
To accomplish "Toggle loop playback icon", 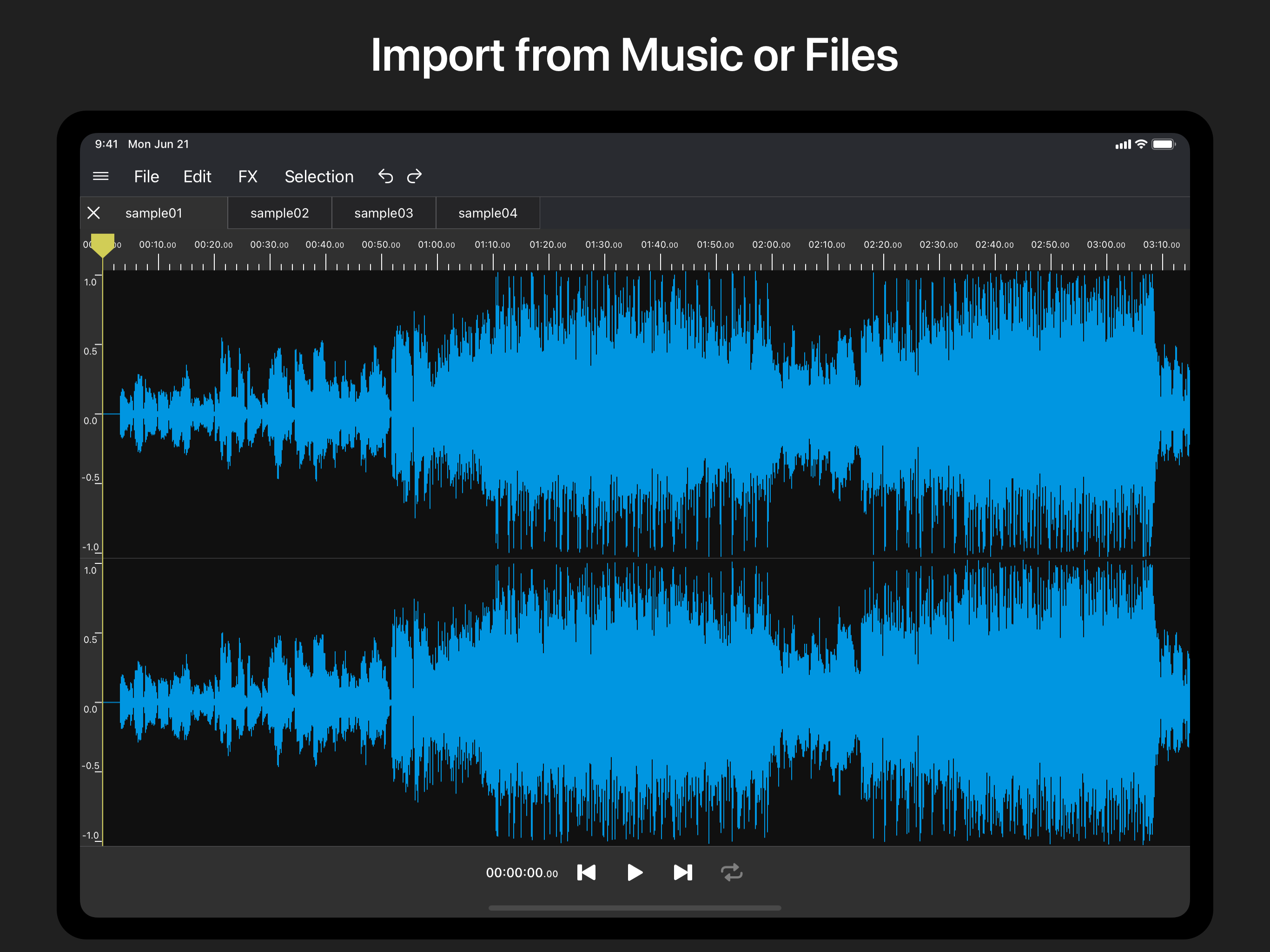I will pyautogui.click(x=731, y=872).
